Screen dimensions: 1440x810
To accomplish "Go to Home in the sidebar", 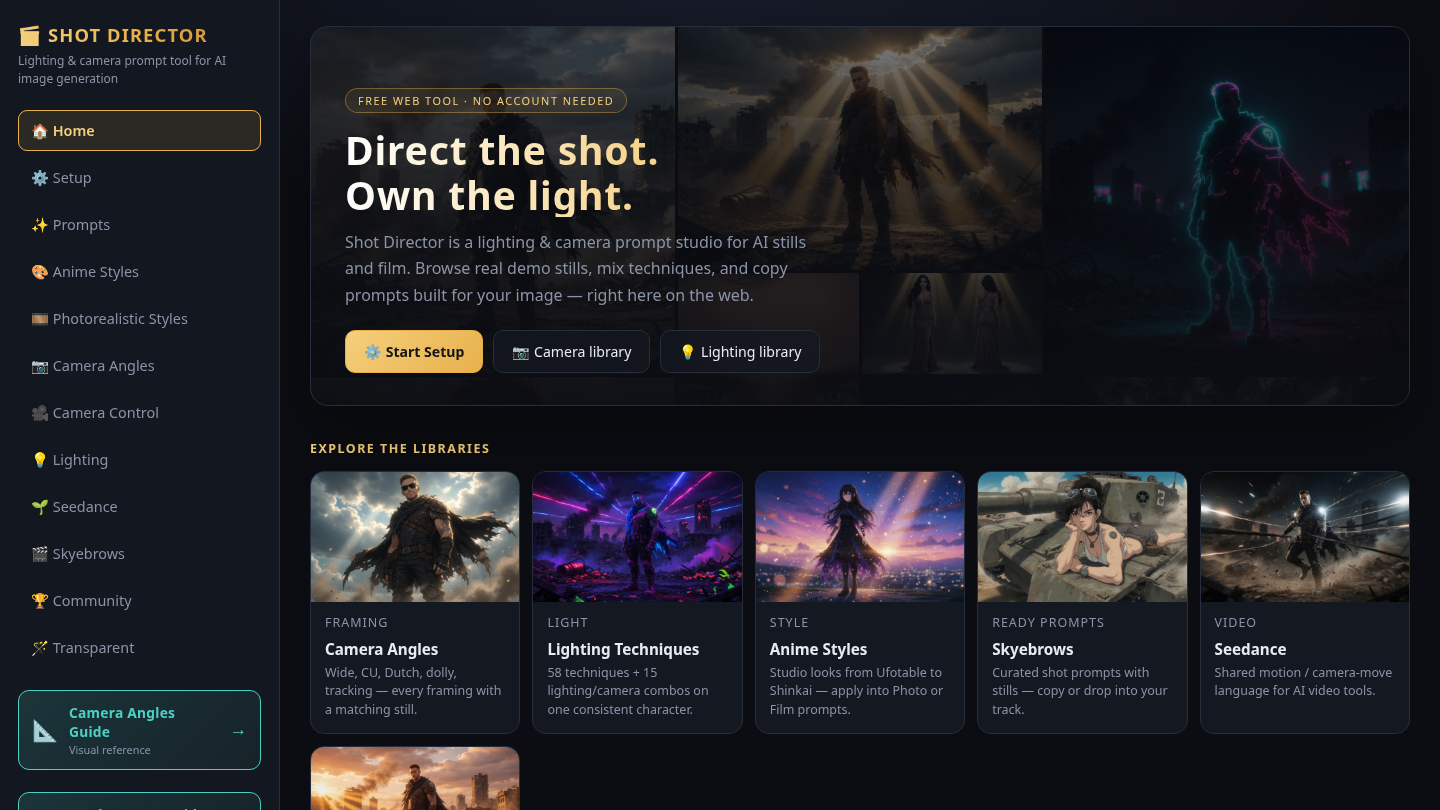I will coord(139,131).
